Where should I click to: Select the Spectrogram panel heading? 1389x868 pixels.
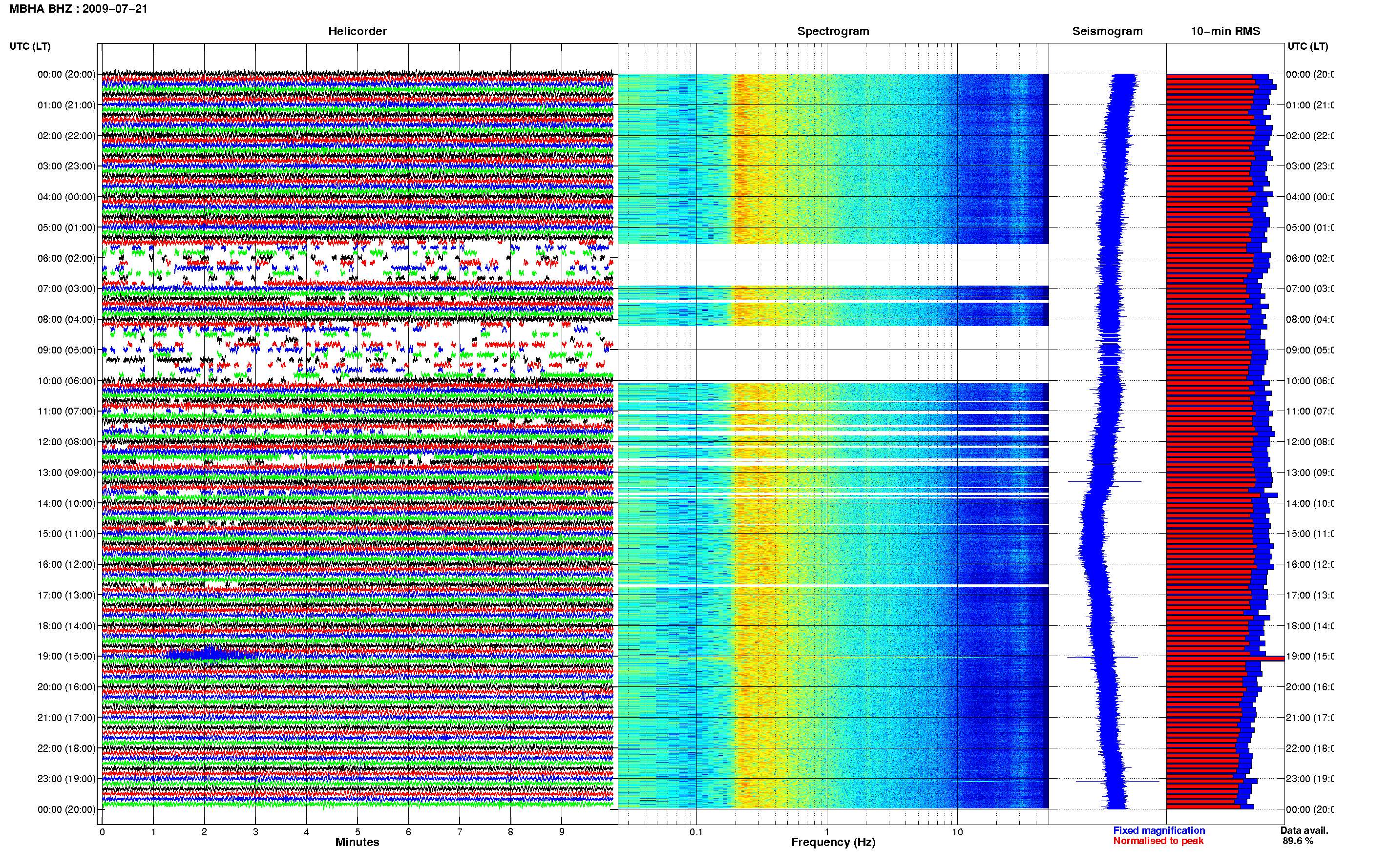833,31
